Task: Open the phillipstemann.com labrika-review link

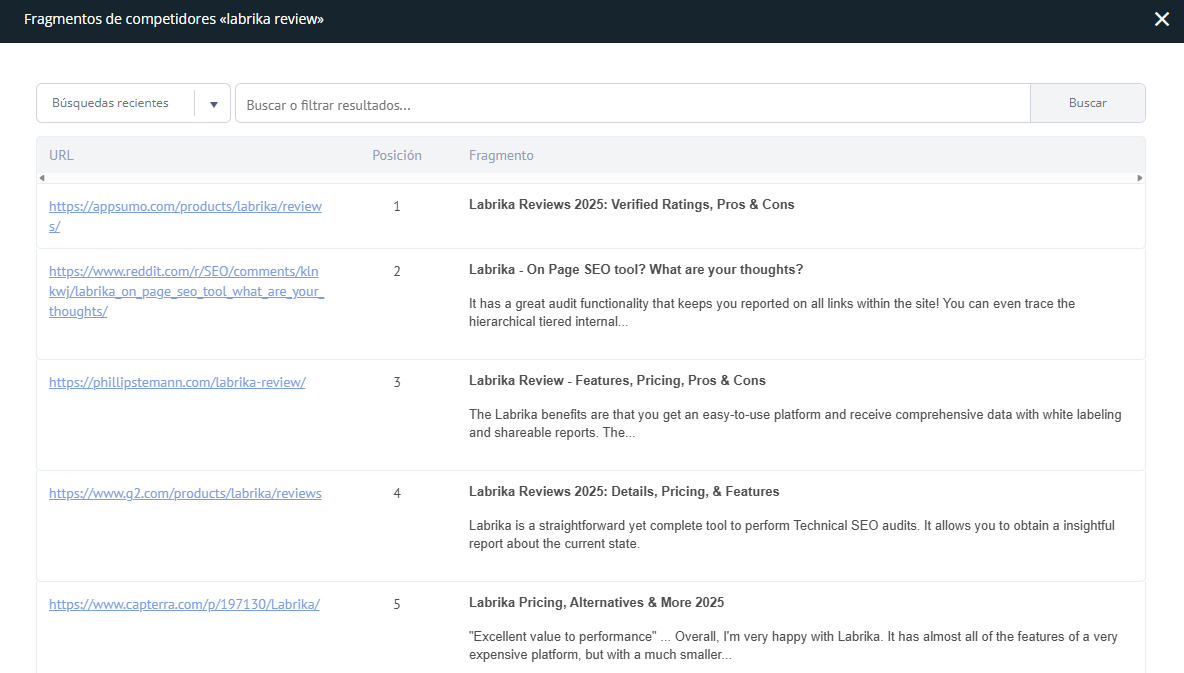Action: (x=177, y=382)
